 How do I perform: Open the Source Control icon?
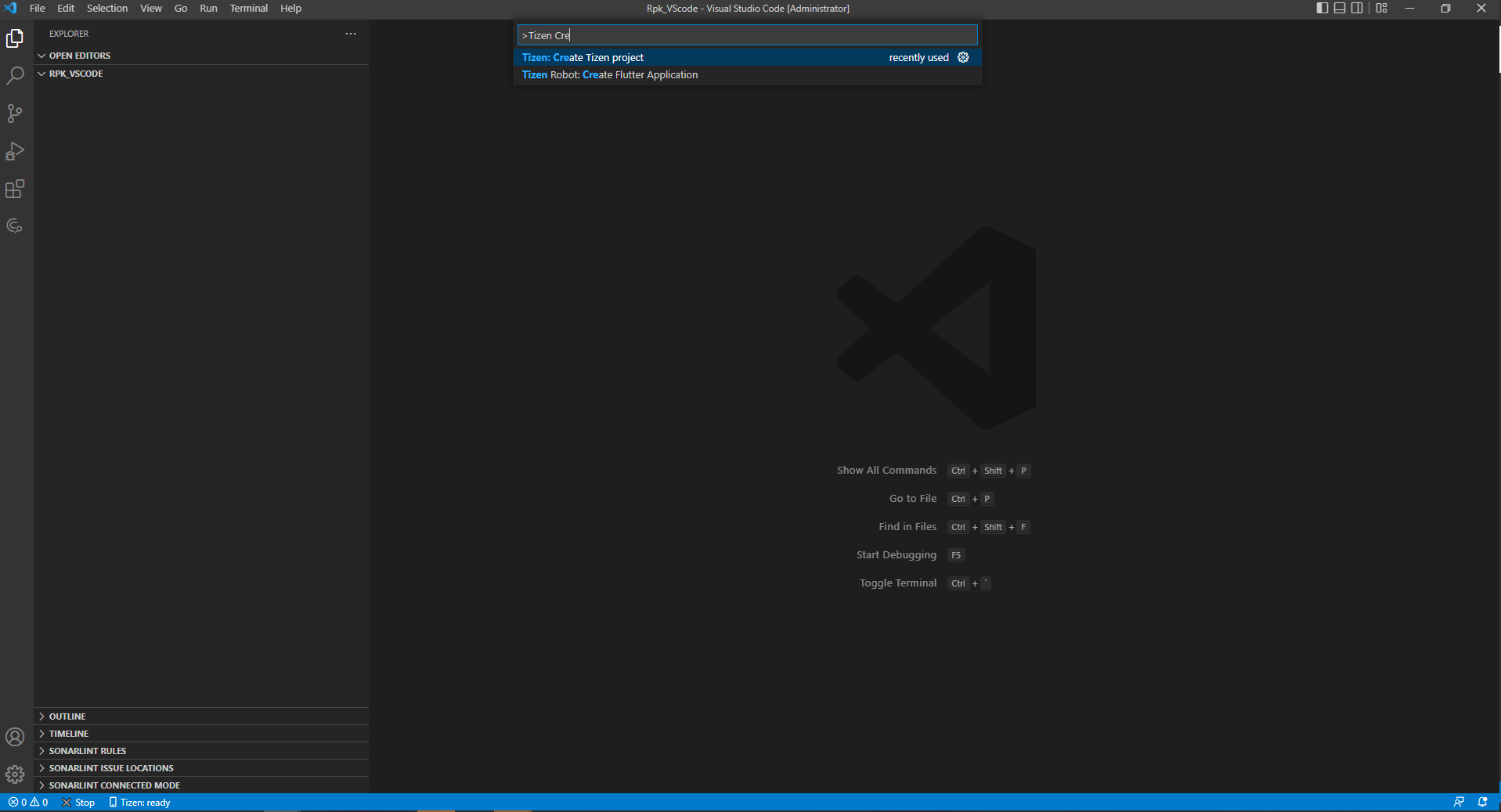click(15, 113)
